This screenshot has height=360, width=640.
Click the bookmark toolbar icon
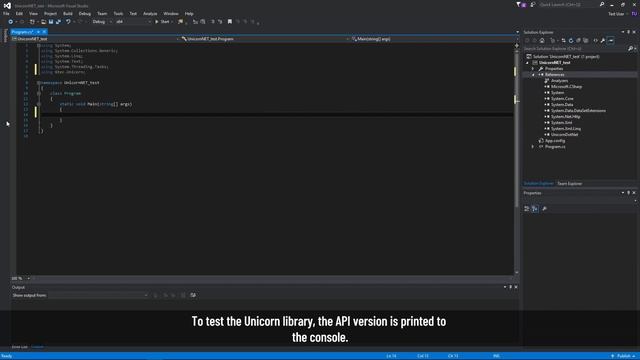(x=230, y=22)
